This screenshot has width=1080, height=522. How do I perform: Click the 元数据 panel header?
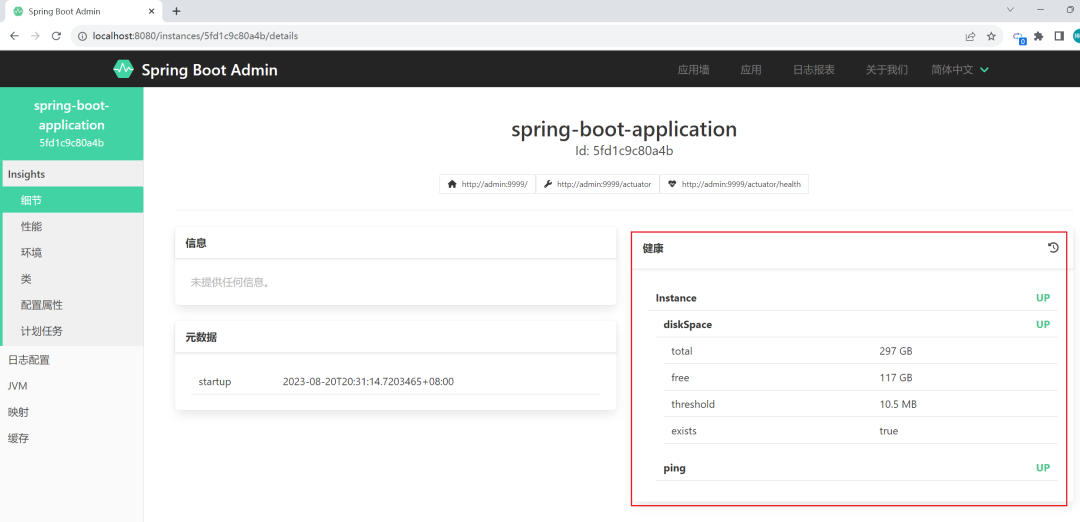tap(395, 337)
